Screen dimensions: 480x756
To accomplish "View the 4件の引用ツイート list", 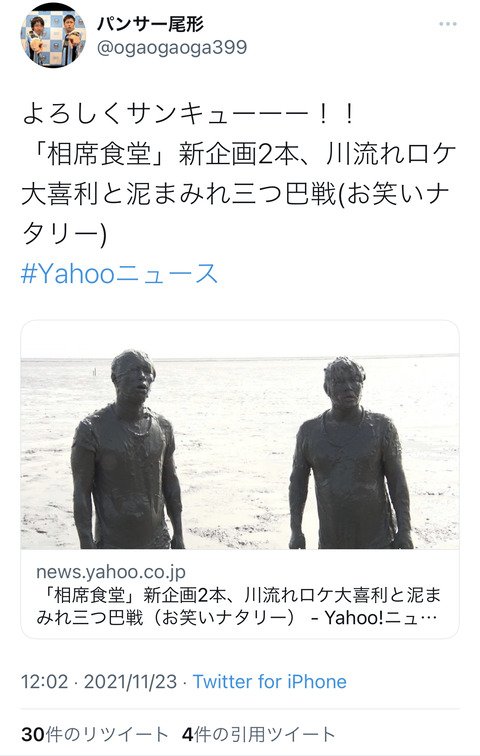I will click(x=258, y=735).
